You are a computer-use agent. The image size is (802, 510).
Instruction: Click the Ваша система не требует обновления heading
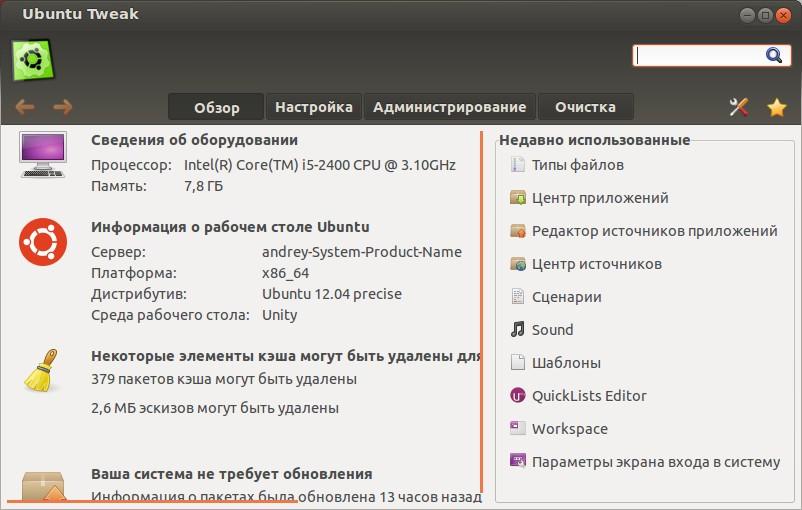[x=232, y=474]
